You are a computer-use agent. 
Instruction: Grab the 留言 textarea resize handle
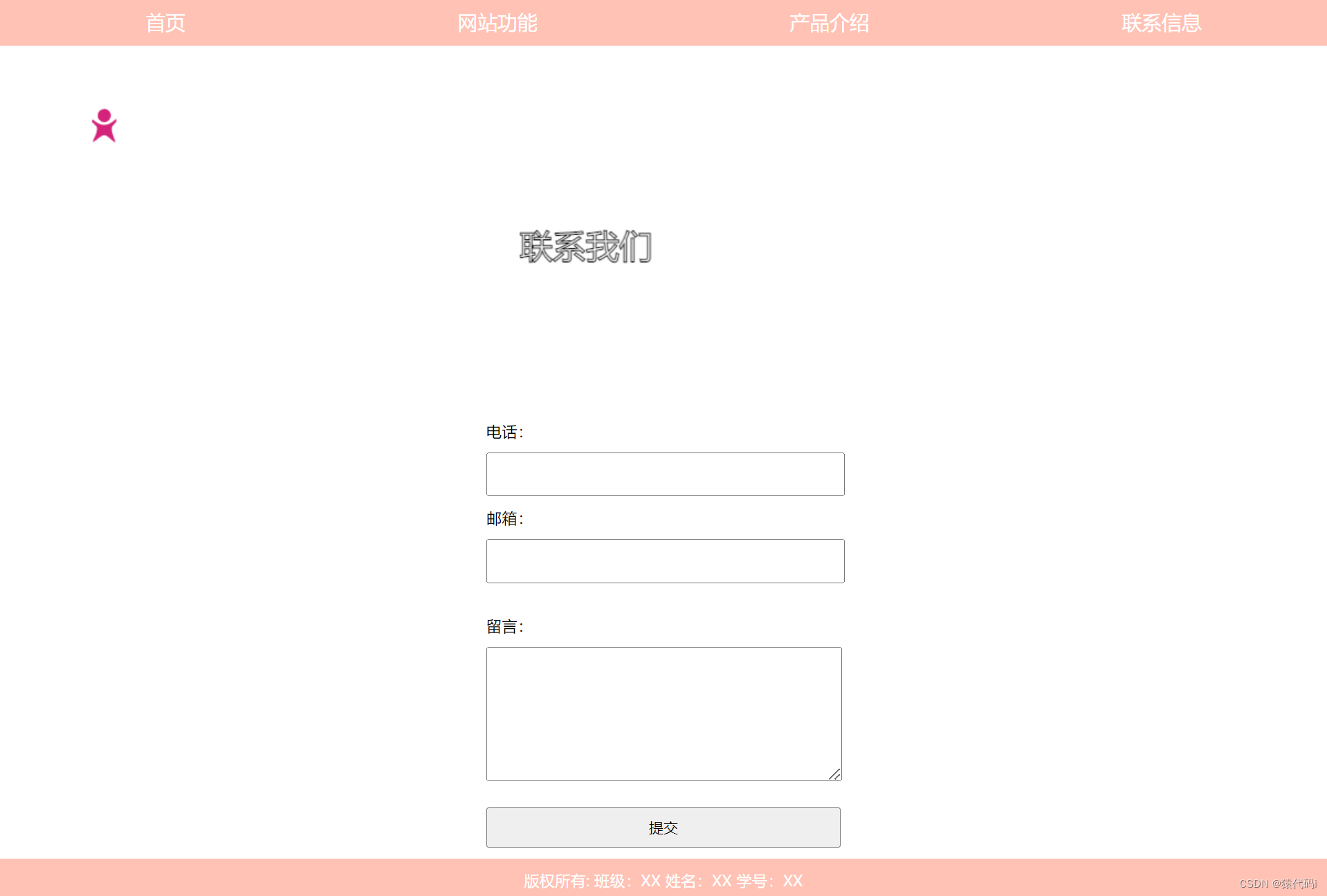pos(835,774)
